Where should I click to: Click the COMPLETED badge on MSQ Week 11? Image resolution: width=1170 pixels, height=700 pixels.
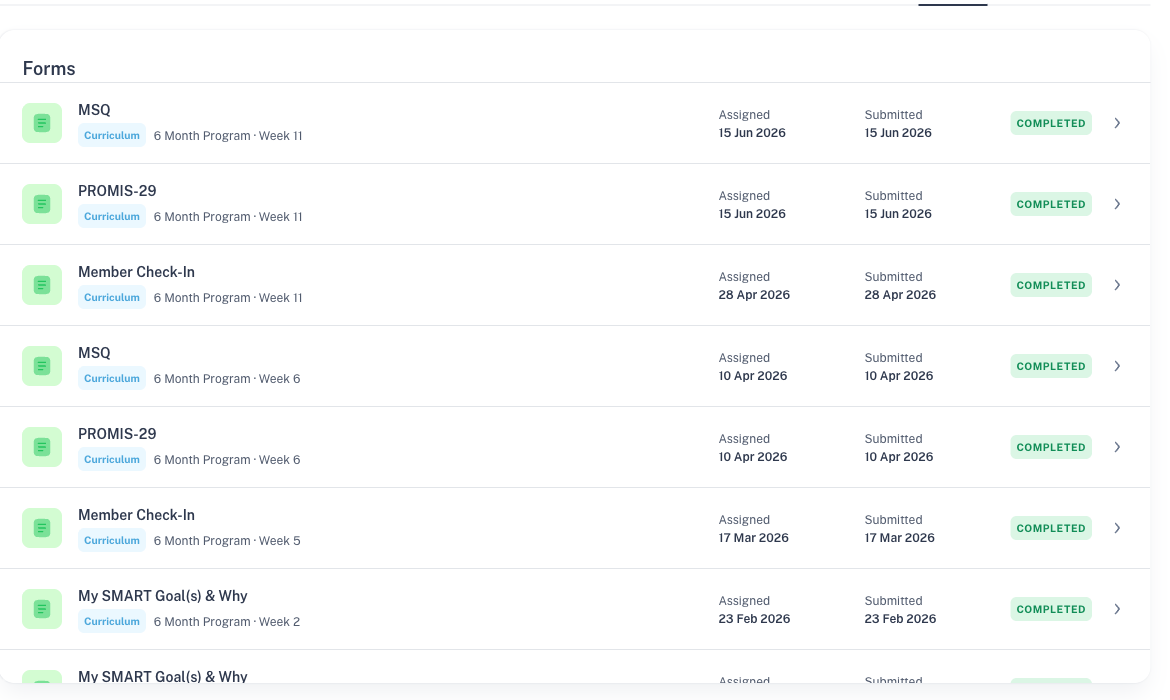click(x=1051, y=123)
